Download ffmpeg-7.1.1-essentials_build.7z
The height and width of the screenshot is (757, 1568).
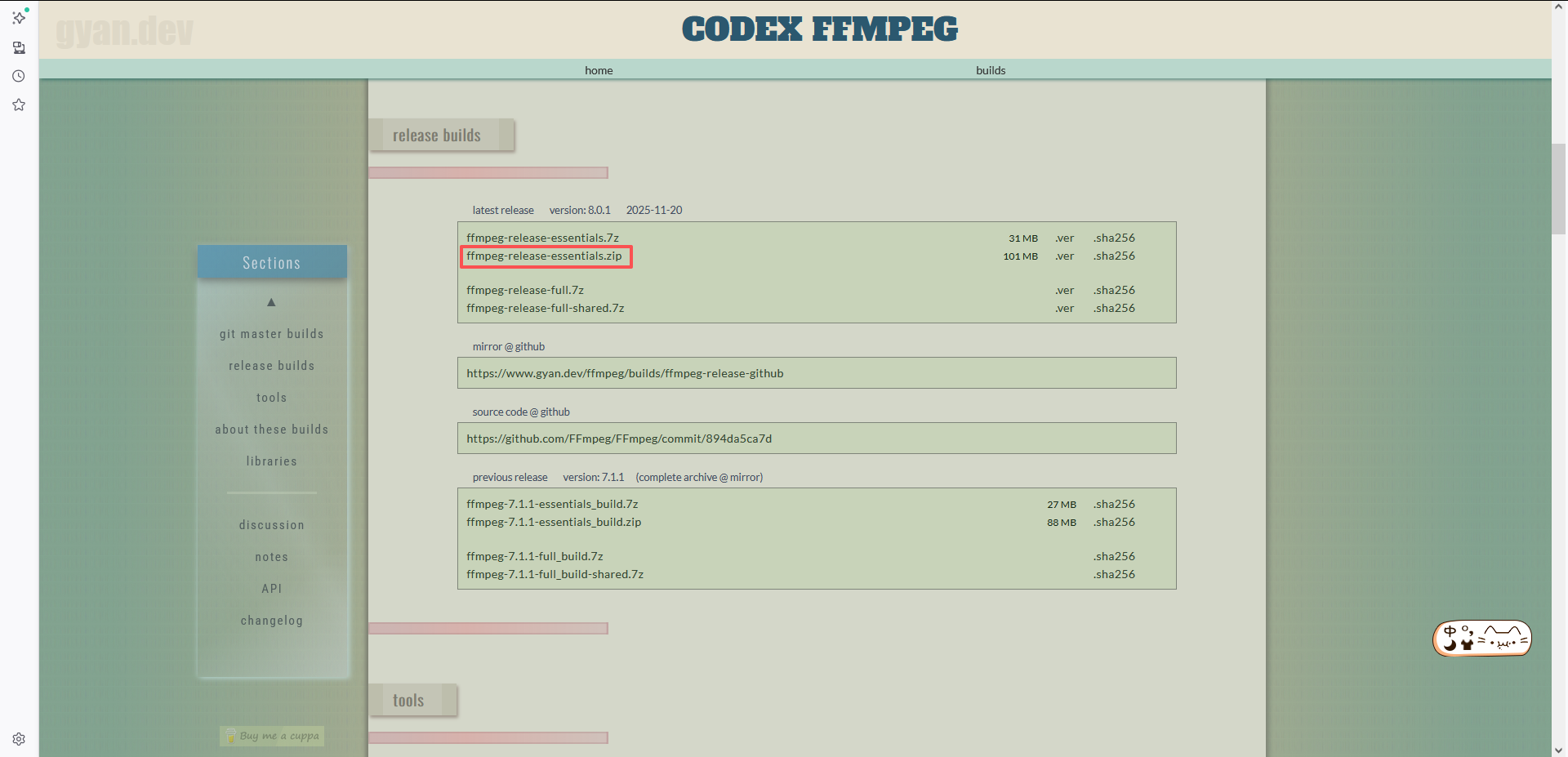coord(552,504)
